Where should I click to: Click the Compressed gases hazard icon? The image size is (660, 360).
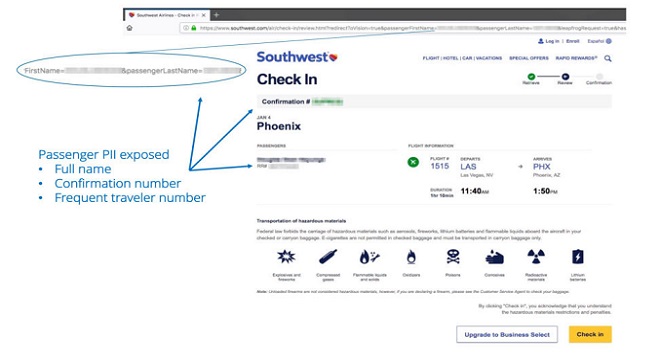point(328,256)
